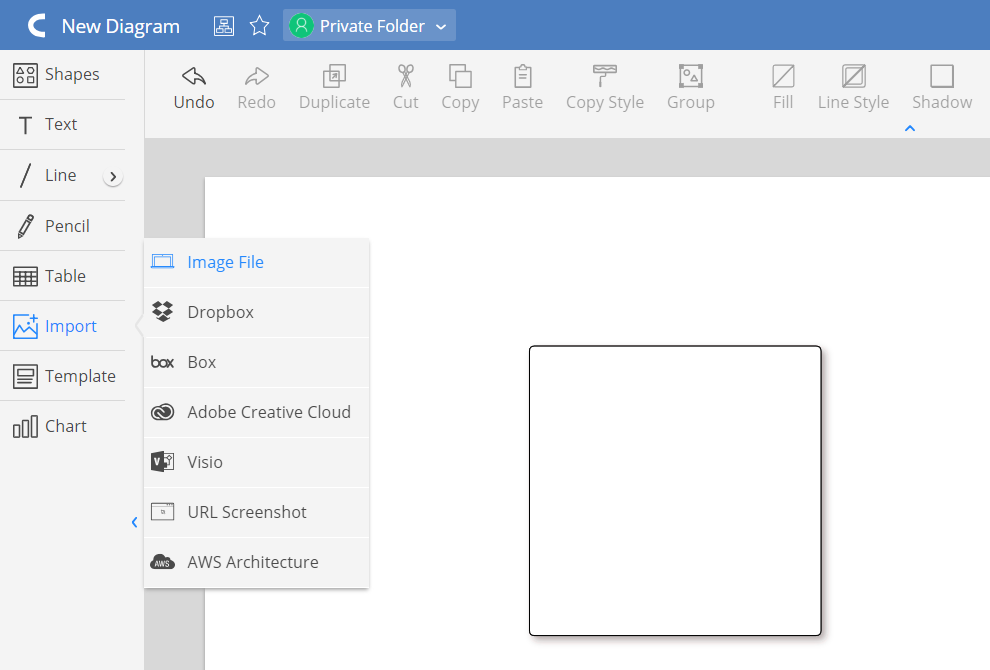This screenshot has width=990, height=670.
Task: Import from Dropbox
Action: 256,312
